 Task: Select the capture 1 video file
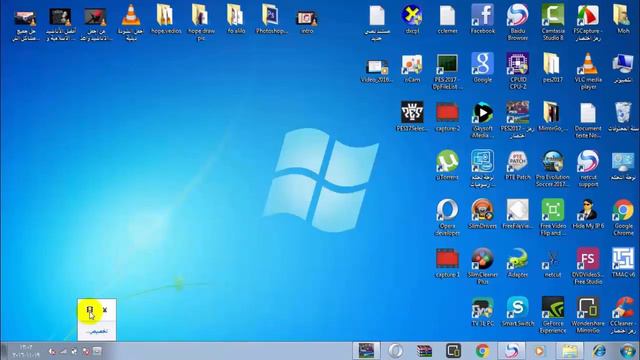click(x=447, y=262)
